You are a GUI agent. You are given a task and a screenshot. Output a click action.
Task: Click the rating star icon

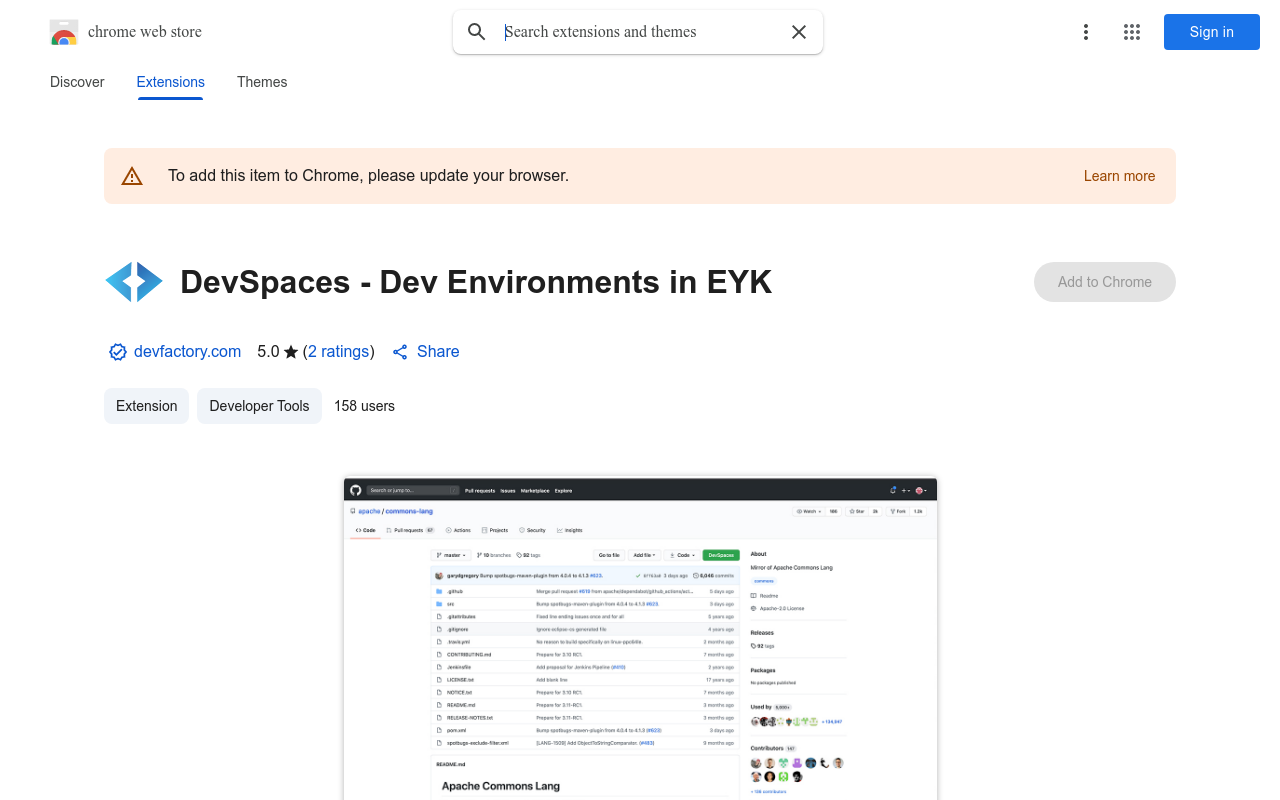[x=291, y=352]
